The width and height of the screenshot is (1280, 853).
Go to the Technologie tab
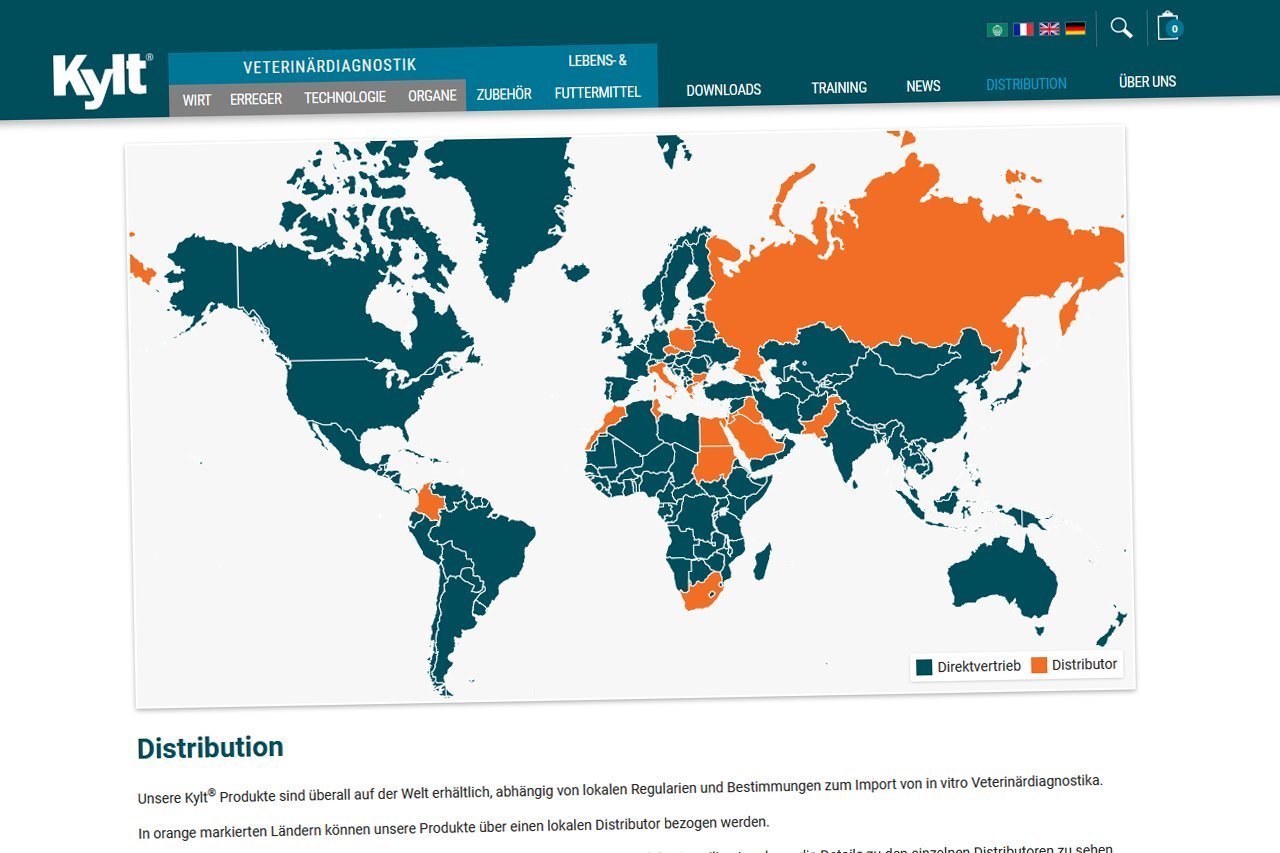(x=345, y=97)
